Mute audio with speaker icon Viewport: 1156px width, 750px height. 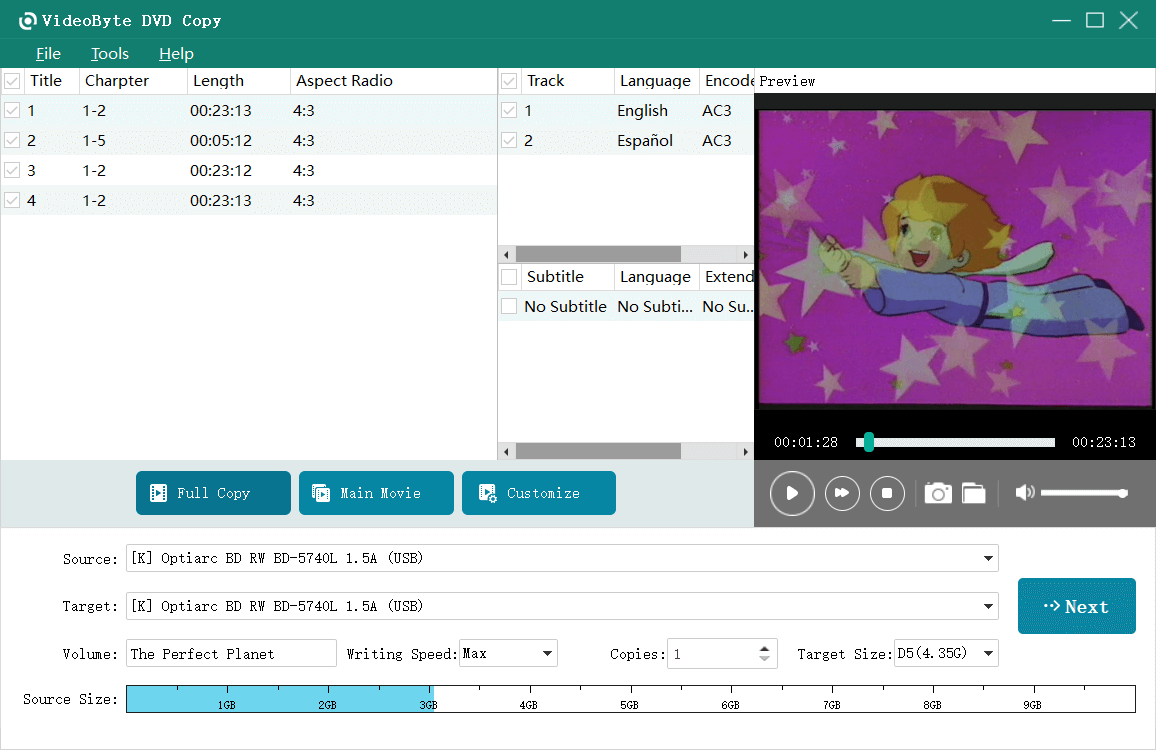click(1025, 492)
